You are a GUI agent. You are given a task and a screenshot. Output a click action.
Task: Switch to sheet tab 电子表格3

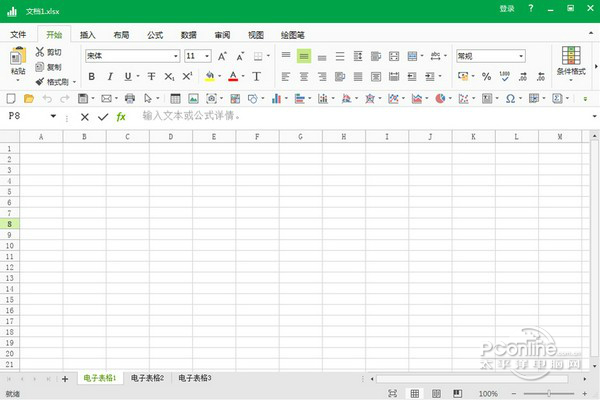coord(195,378)
